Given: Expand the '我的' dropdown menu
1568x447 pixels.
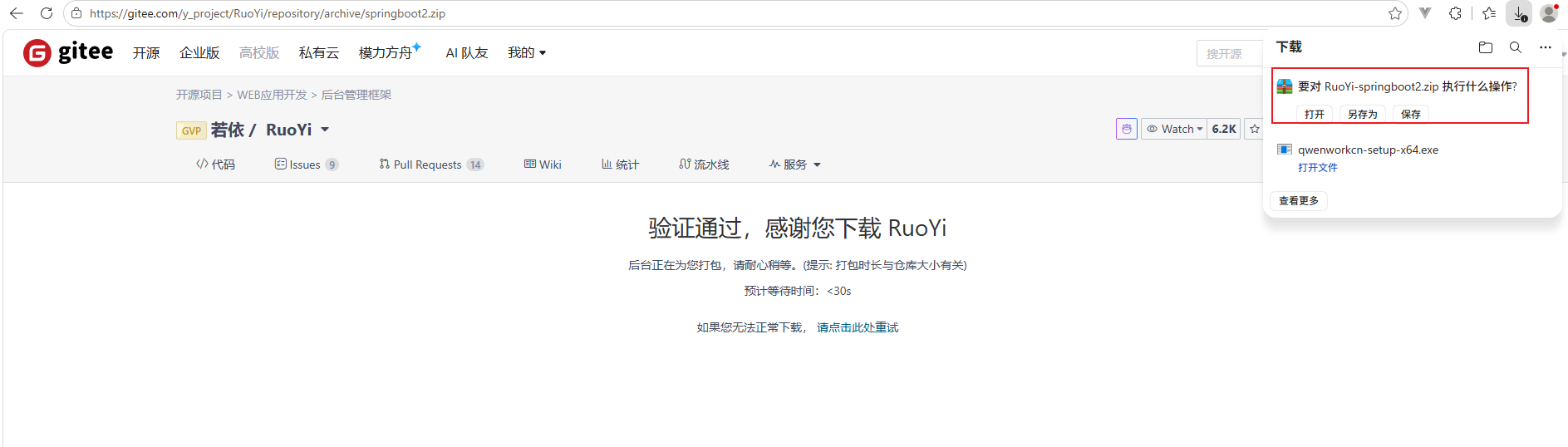Looking at the screenshot, I should click(x=527, y=52).
